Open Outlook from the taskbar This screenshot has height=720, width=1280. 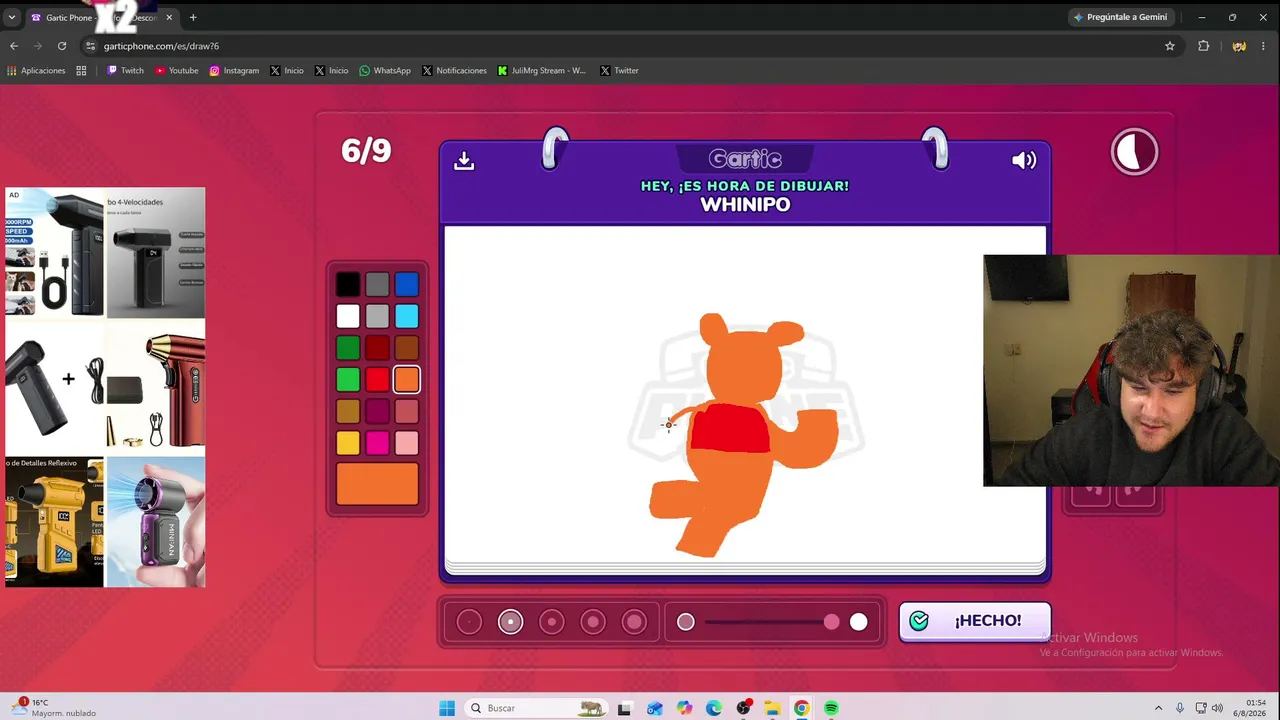pyautogui.click(x=654, y=708)
